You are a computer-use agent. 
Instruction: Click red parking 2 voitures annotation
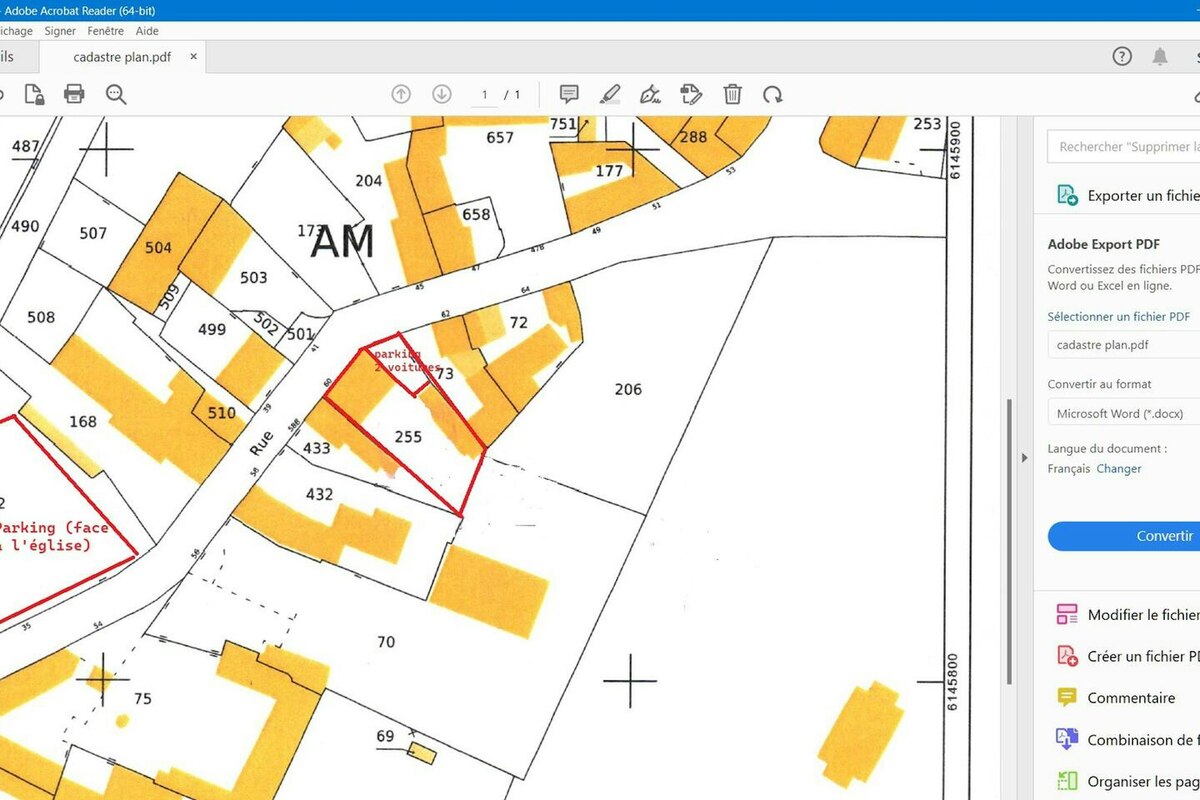point(405,361)
